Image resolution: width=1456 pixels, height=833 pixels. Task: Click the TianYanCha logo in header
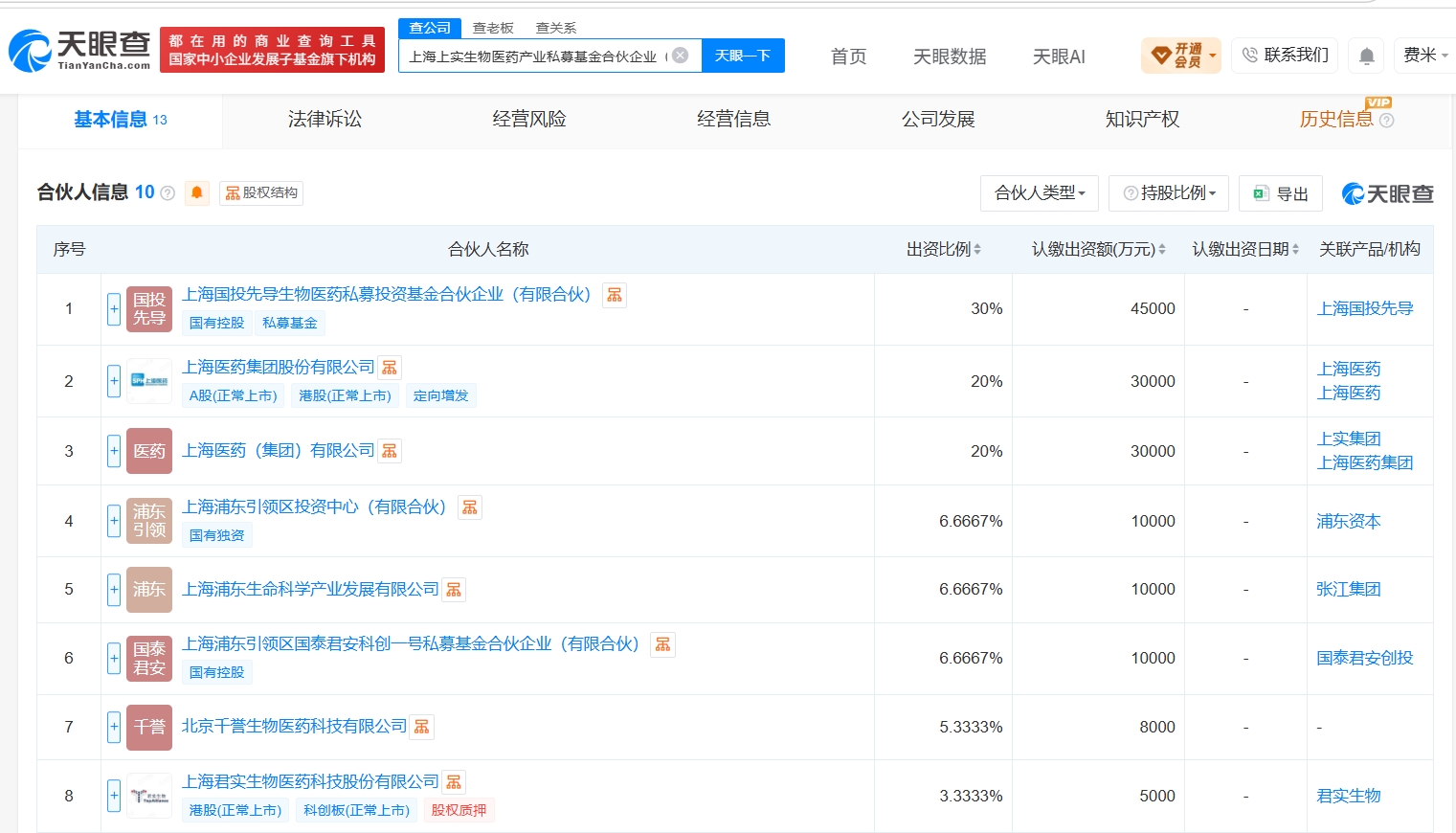click(79, 50)
